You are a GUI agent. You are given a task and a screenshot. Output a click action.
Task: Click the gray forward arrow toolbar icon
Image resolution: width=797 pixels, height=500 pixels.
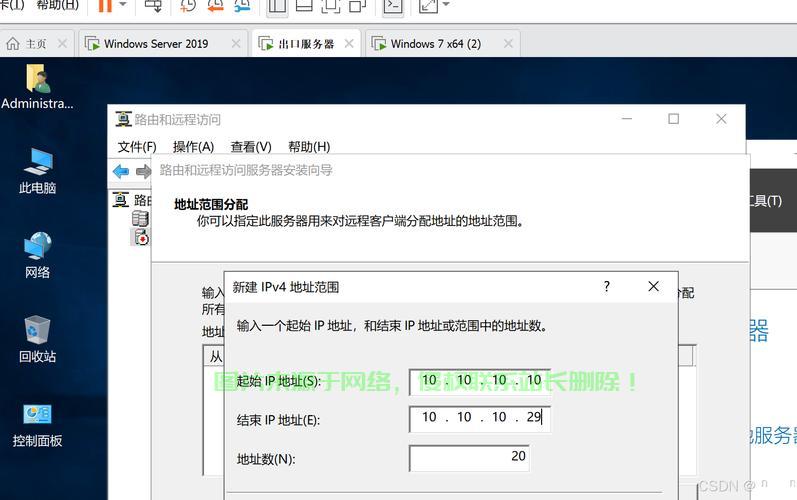click(x=143, y=171)
